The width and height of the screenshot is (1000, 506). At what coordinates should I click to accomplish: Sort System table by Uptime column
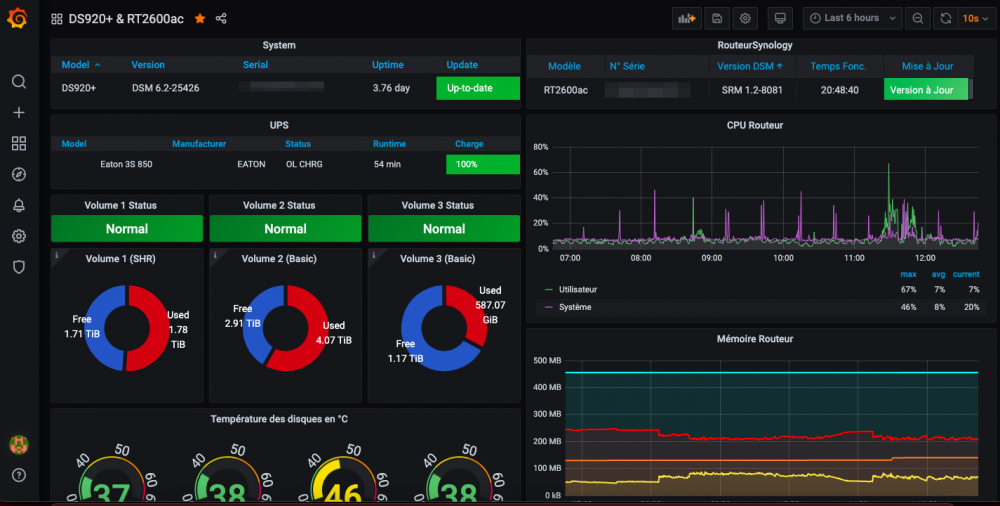(388, 65)
